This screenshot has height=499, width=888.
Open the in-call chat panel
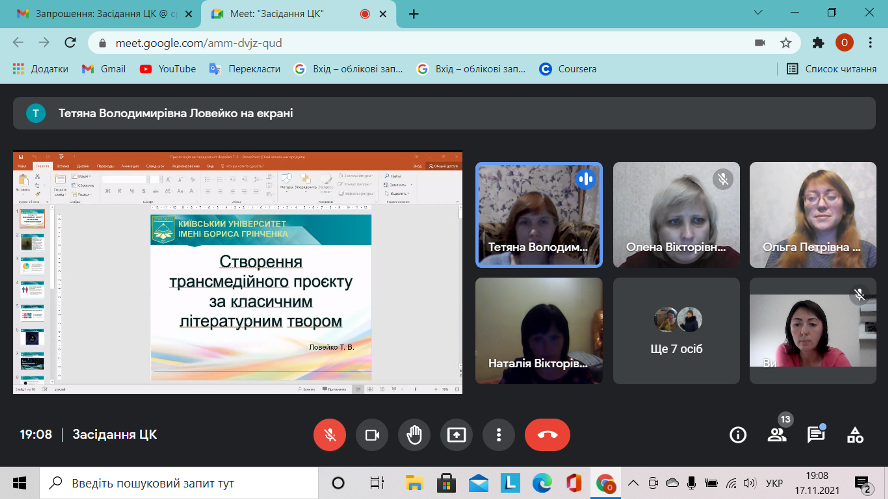pos(816,435)
